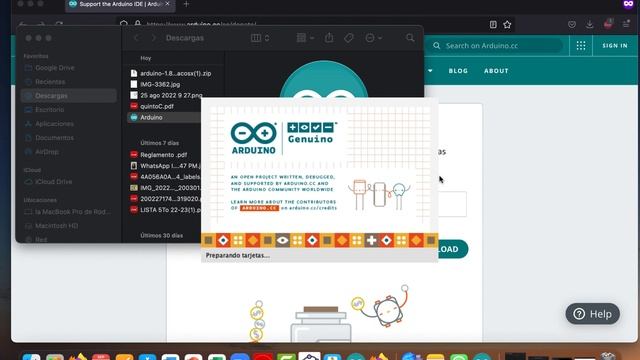The image size is (640, 360).
Task: Select AirDrop in Finder sidebar
Action: [x=68, y=151]
